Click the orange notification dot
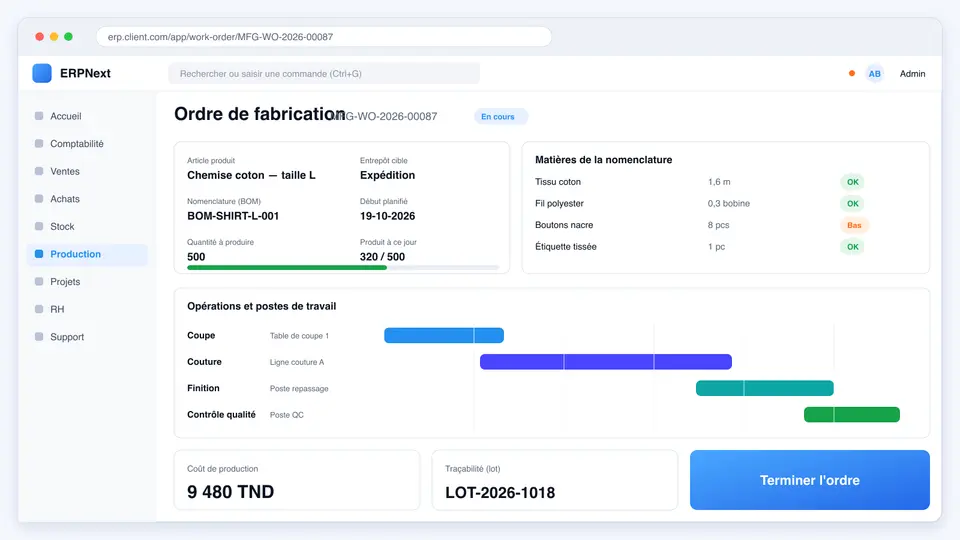This screenshot has height=540, width=960. point(852,73)
